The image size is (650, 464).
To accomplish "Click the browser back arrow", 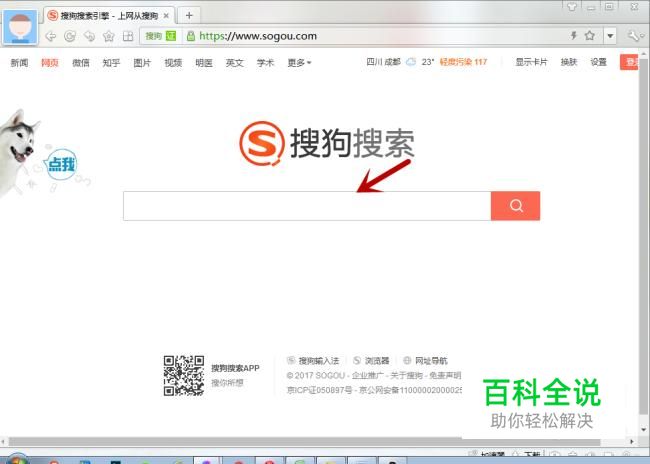I will click(51, 36).
